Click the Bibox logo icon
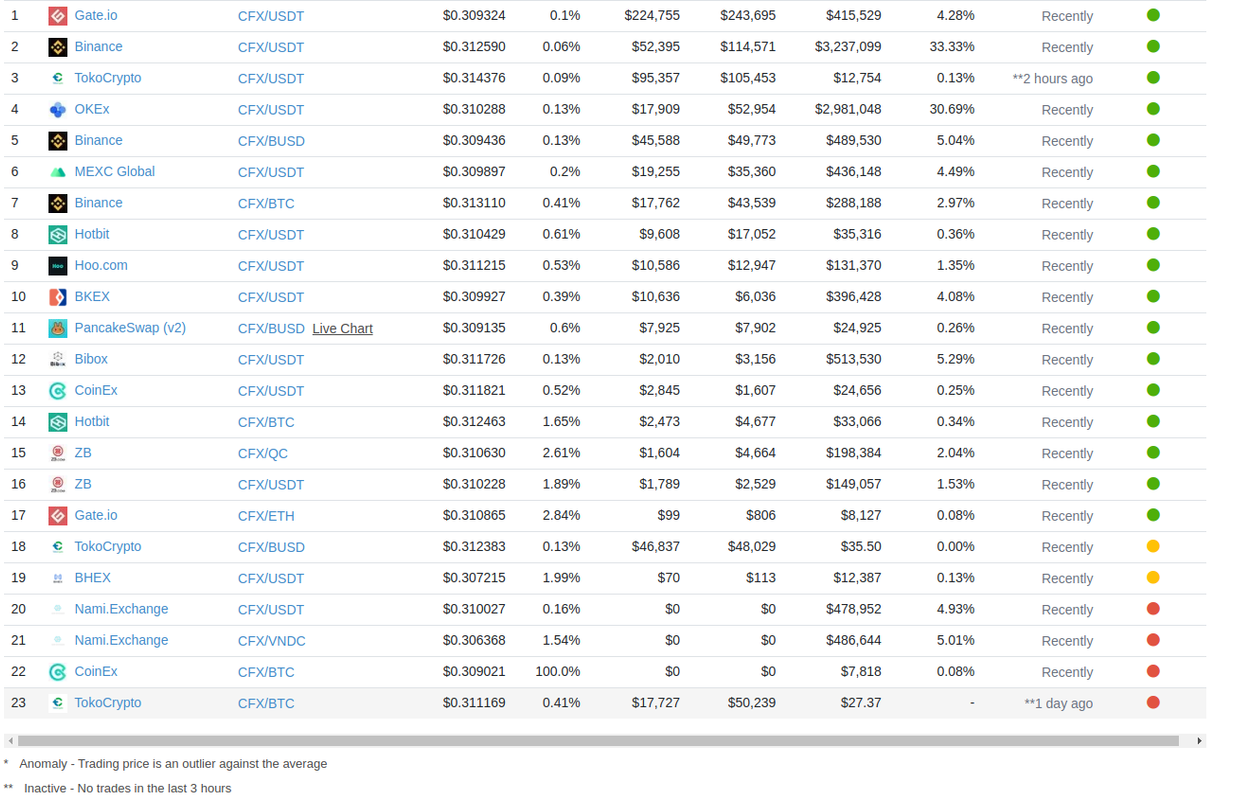Image resolution: width=1252 pixels, height=800 pixels. 58,360
